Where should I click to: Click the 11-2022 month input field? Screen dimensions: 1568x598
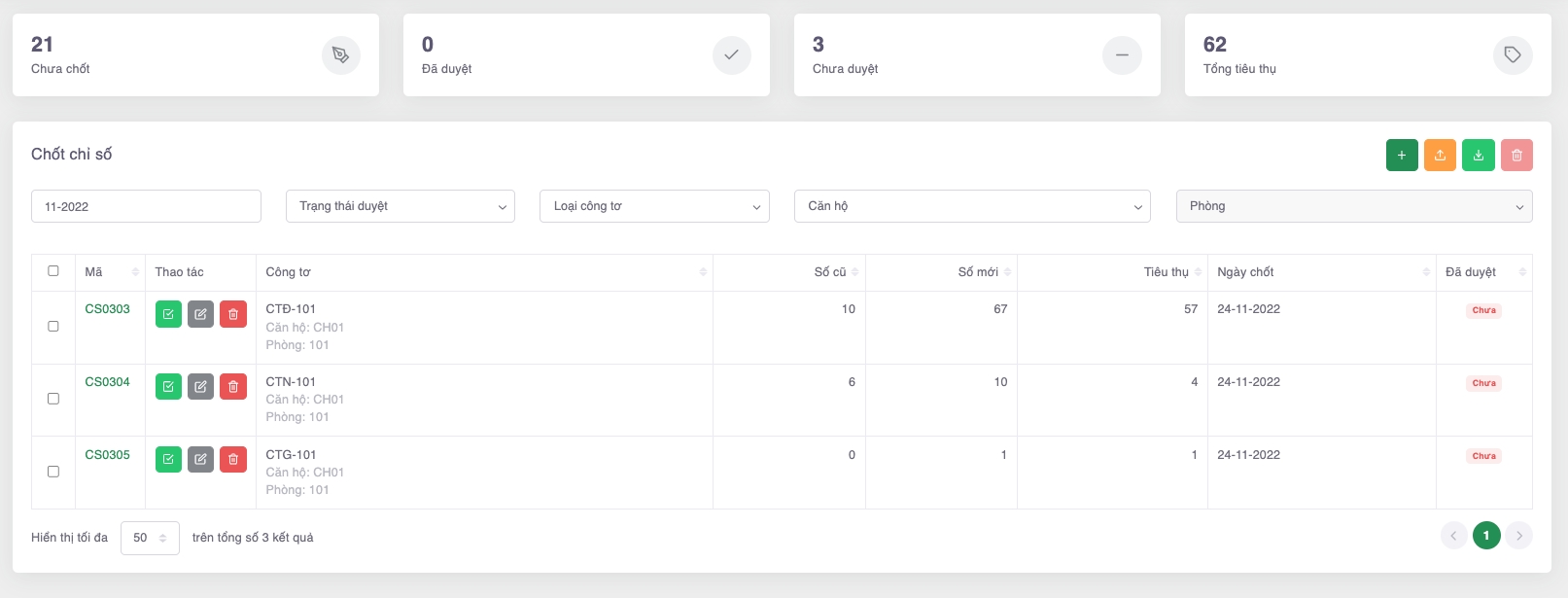[146, 206]
